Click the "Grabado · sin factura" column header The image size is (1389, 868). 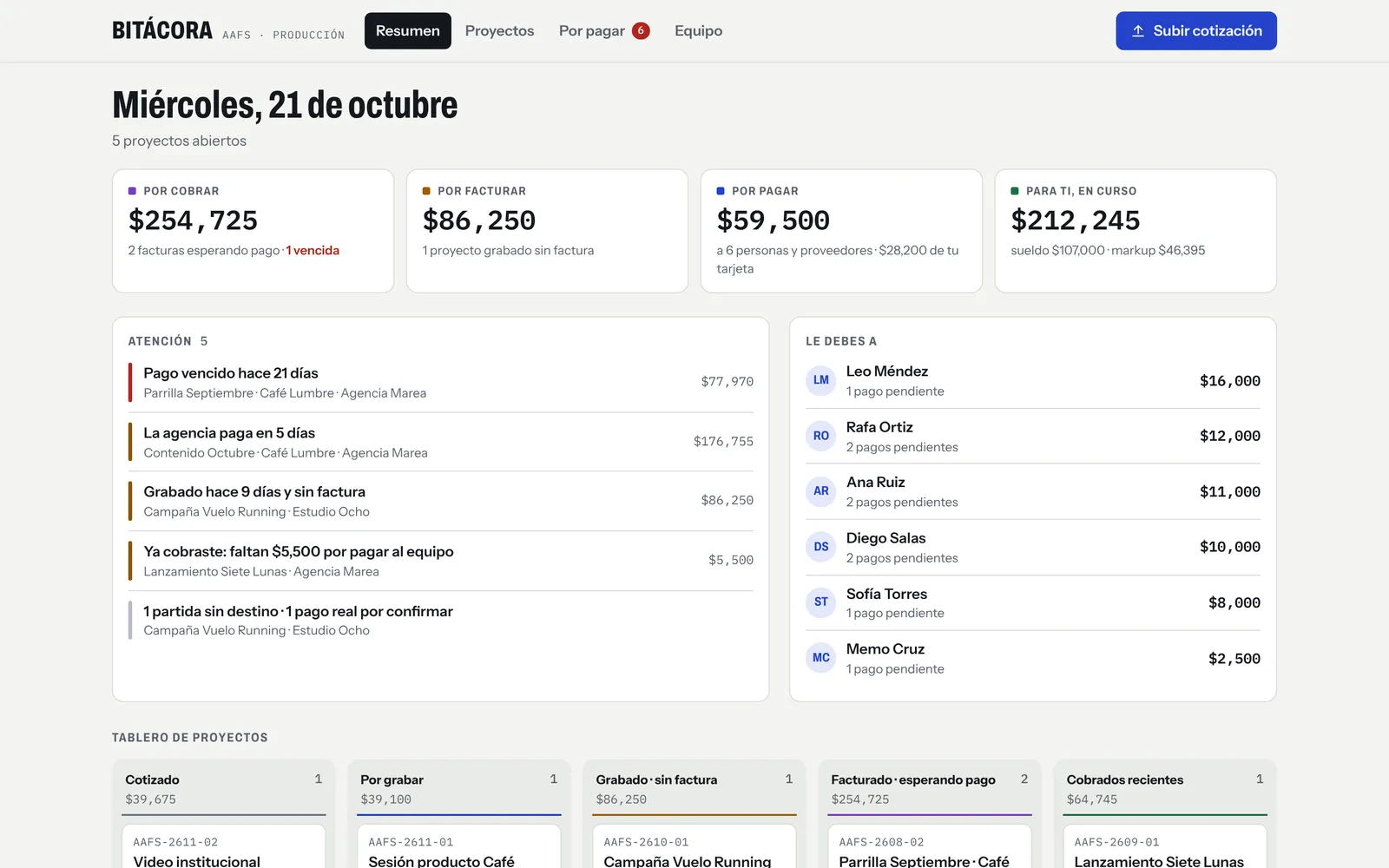pos(694,788)
